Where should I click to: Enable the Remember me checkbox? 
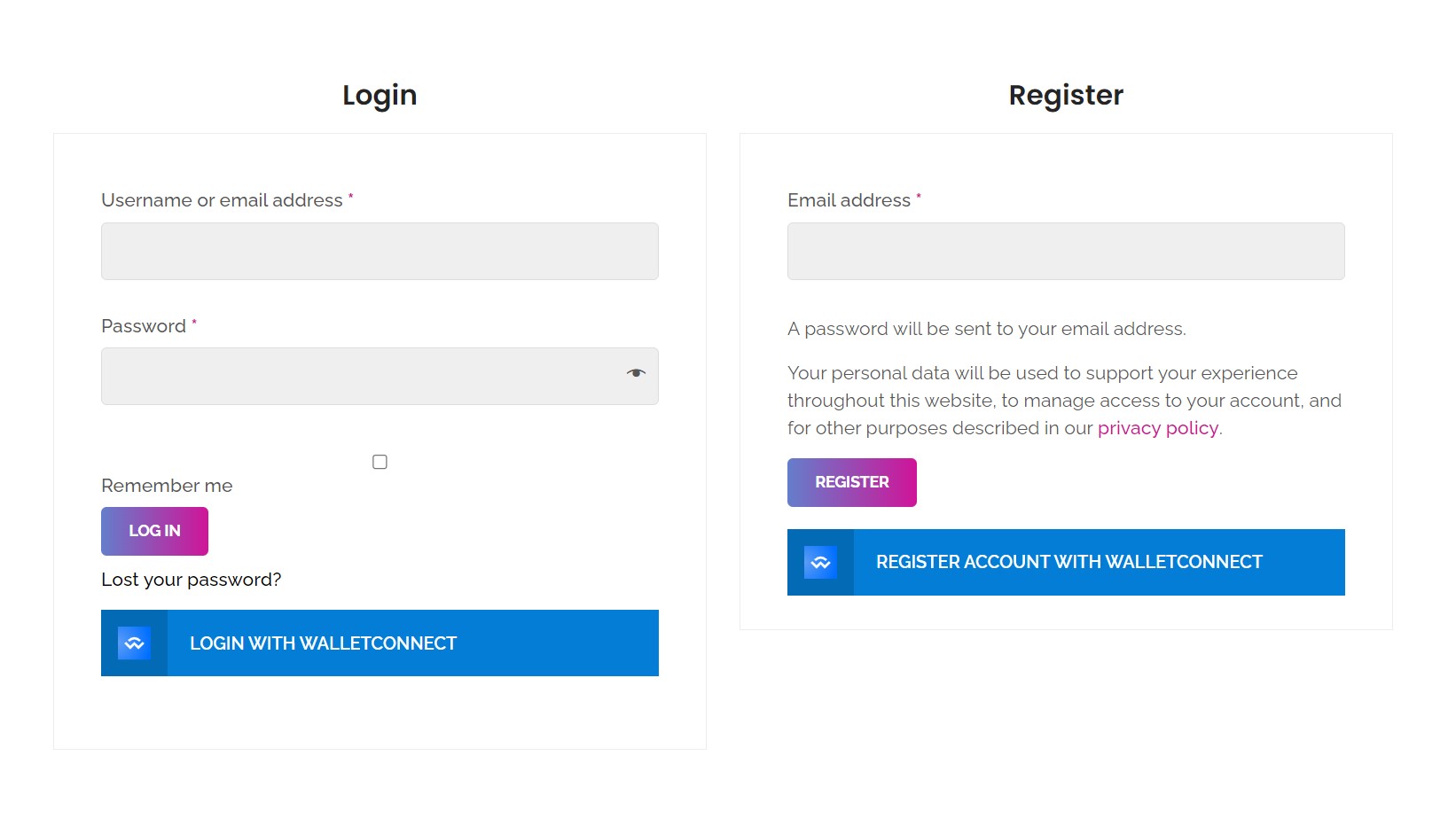tap(380, 461)
